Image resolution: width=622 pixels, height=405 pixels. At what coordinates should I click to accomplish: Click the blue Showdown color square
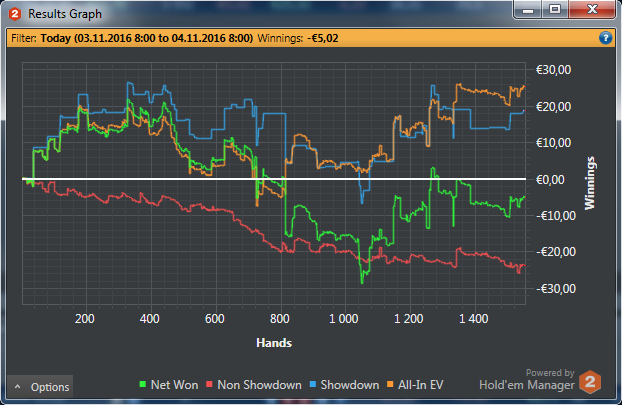coord(313,384)
